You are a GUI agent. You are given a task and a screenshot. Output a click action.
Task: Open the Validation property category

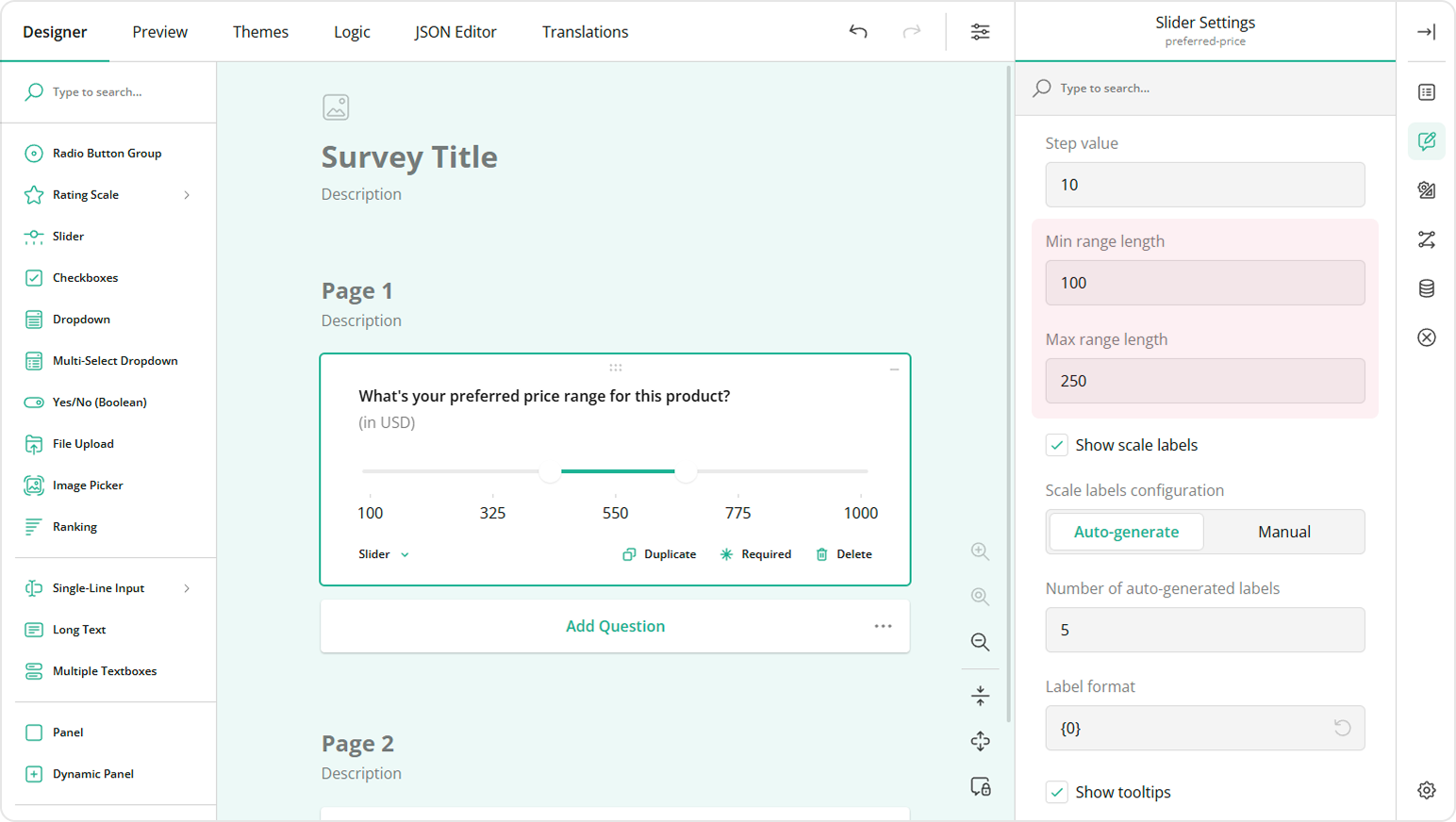click(x=1426, y=337)
